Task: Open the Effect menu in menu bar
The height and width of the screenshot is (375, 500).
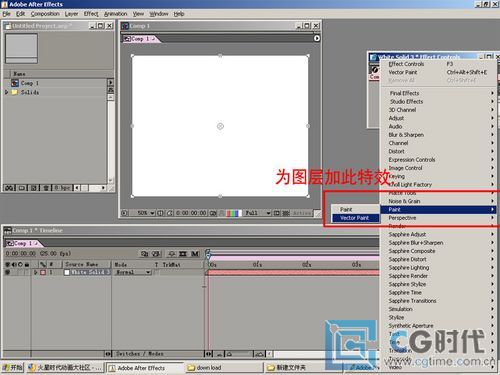Action: pyautogui.click(x=91, y=14)
